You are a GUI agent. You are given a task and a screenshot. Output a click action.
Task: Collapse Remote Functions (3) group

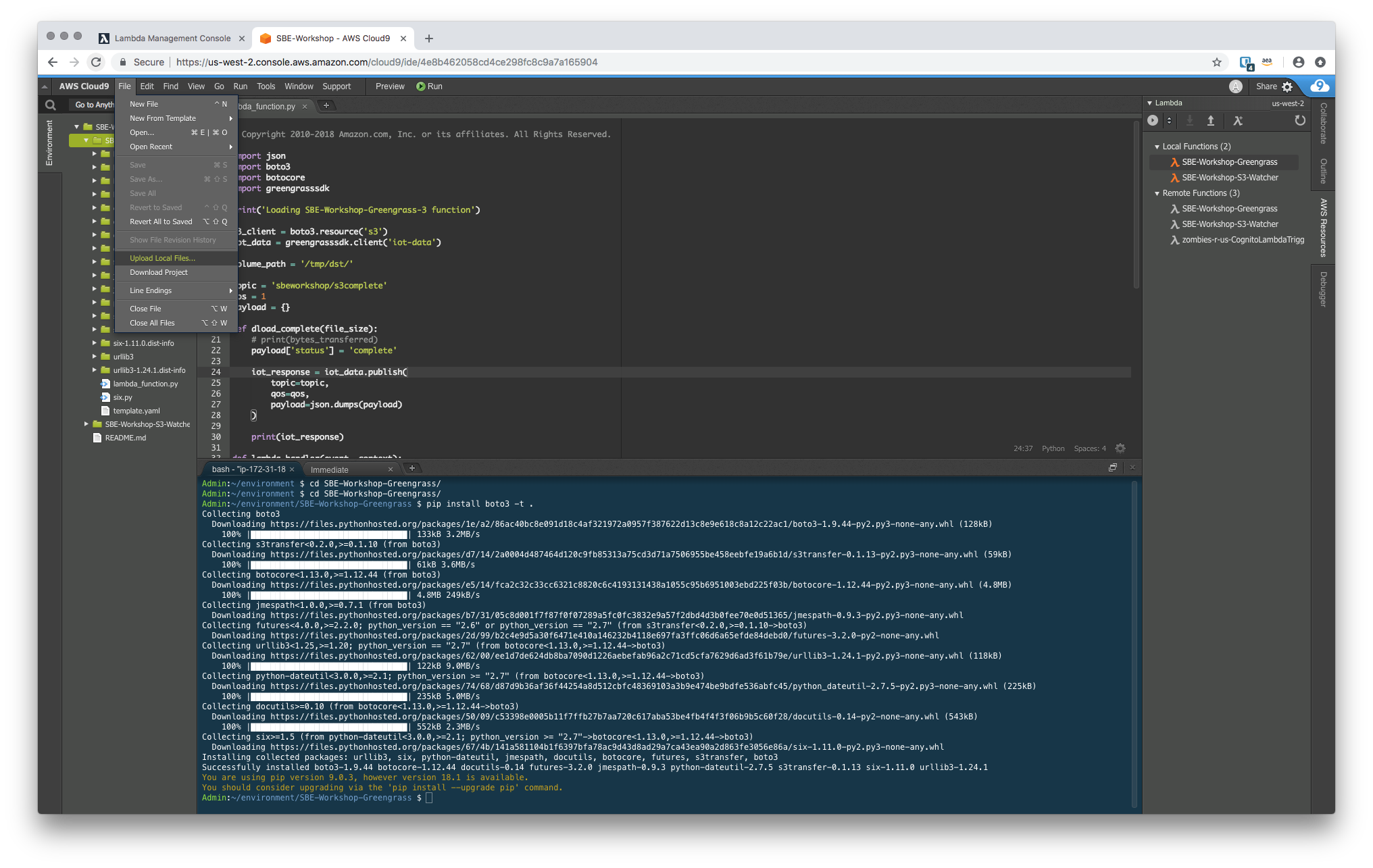[x=1157, y=193]
